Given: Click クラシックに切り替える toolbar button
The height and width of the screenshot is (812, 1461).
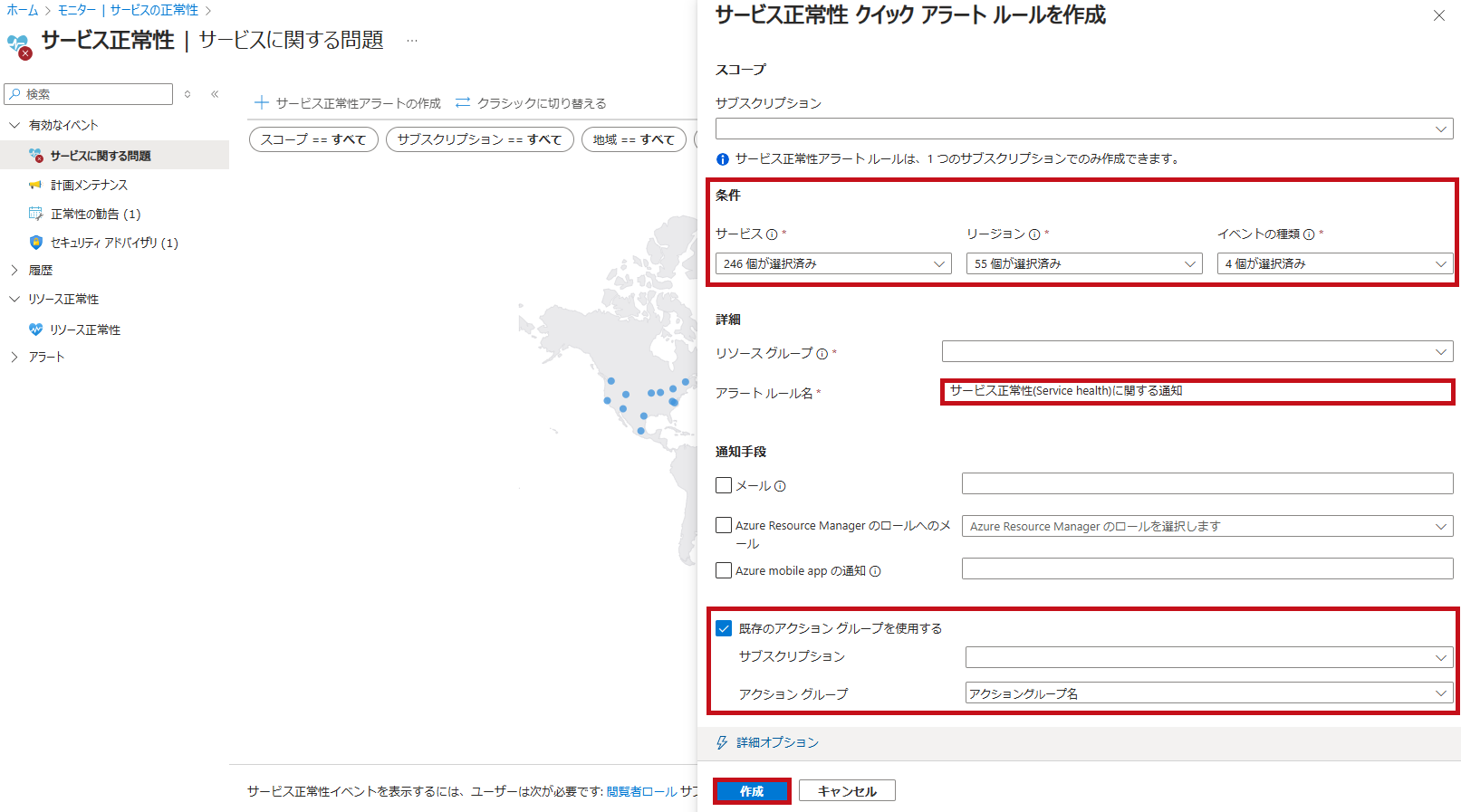Looking at the screenshot, I should (x=531, y=103).
